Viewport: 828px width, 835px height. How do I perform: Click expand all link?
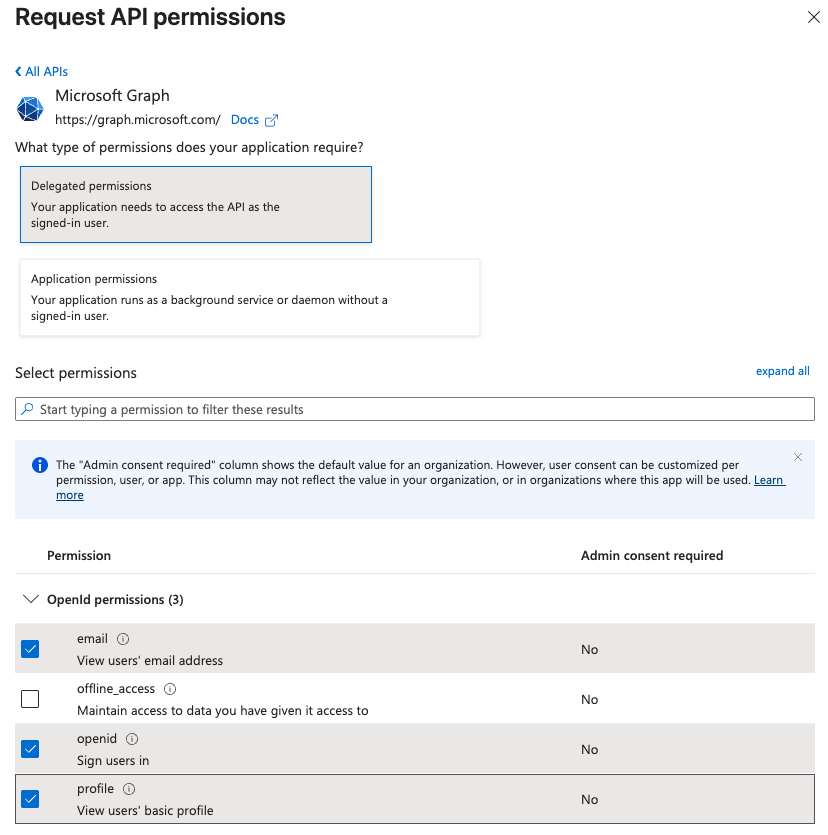(x=782, y=371)
